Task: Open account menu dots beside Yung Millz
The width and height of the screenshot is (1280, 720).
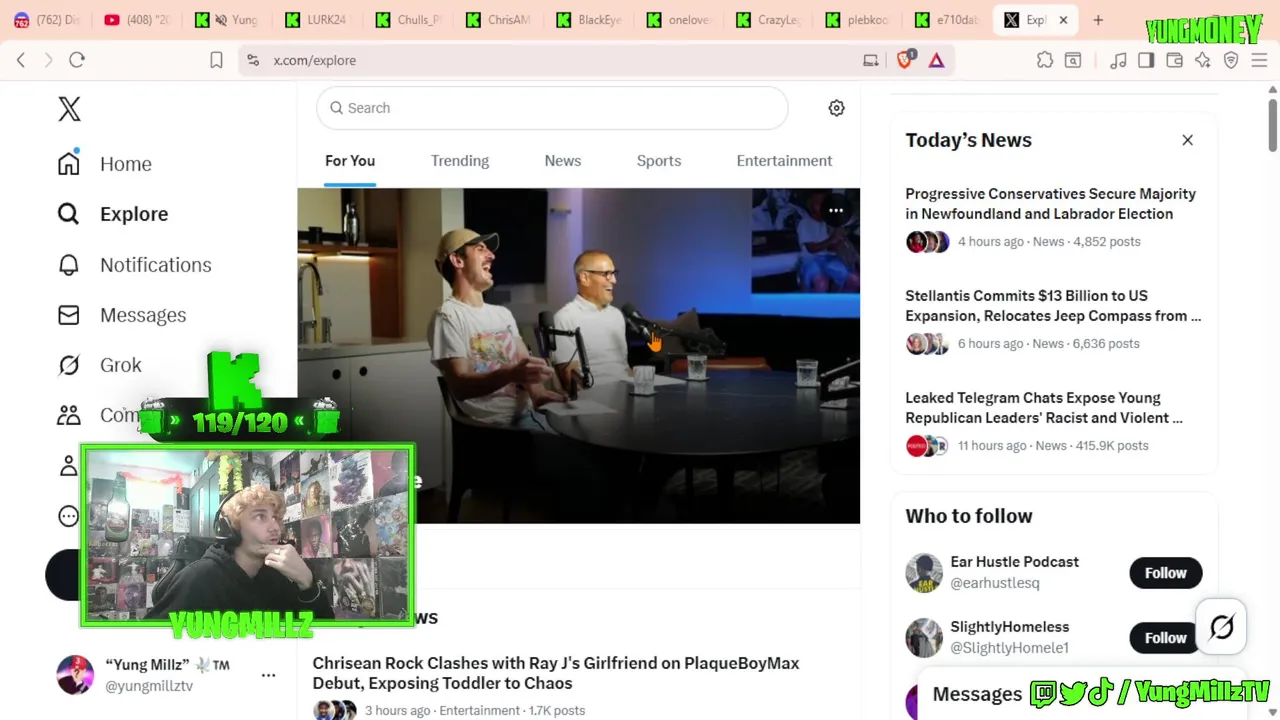Action: point(268,675)
